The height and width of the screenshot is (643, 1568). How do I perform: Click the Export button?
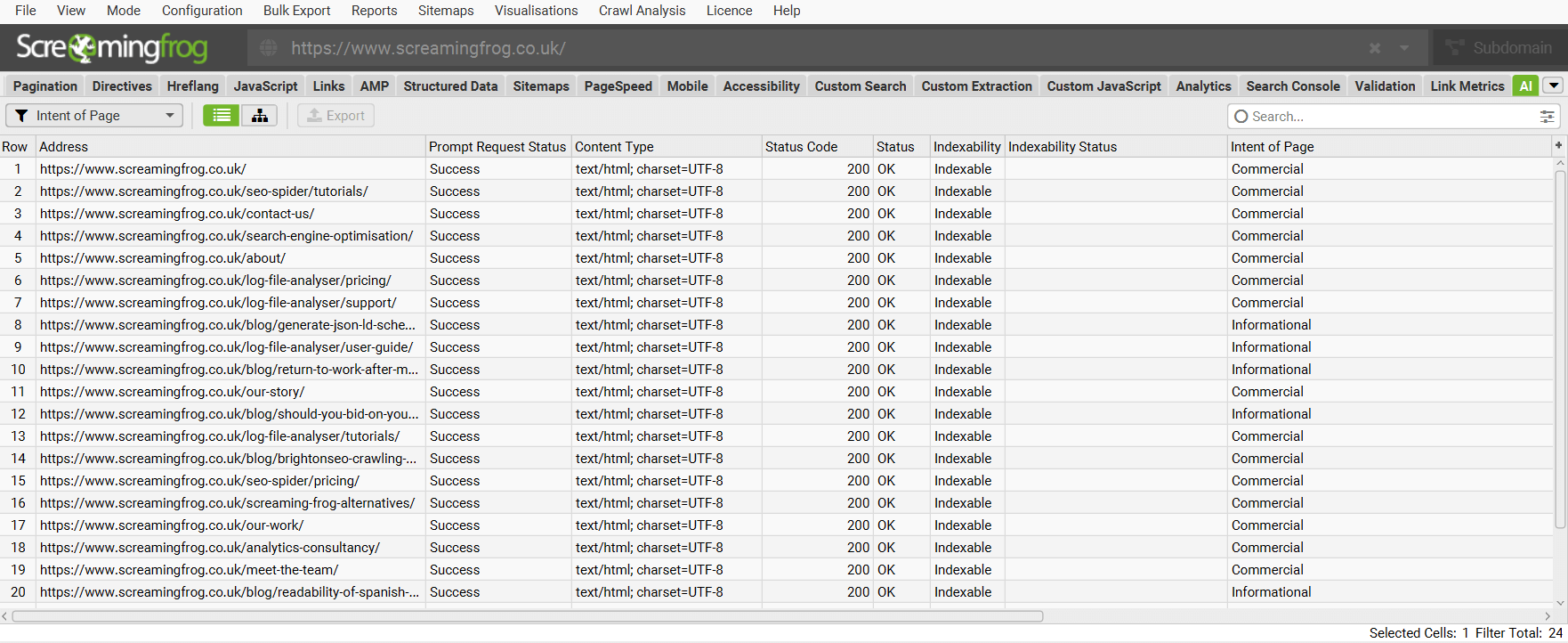pos(335,116)
